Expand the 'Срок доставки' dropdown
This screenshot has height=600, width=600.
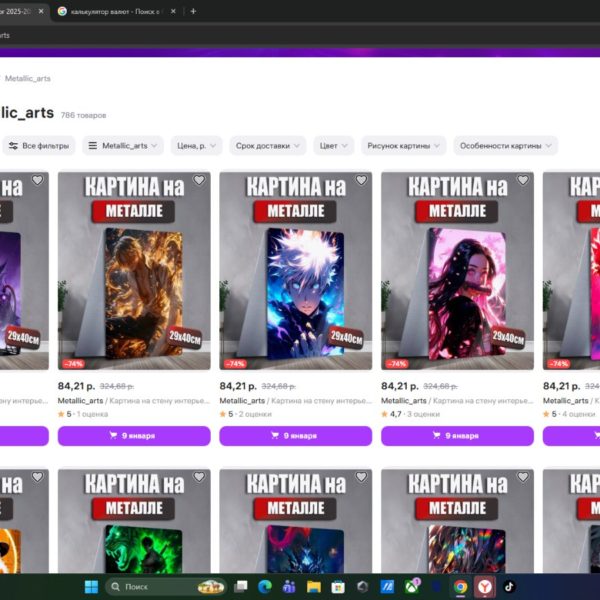click(x=267, y=146)
